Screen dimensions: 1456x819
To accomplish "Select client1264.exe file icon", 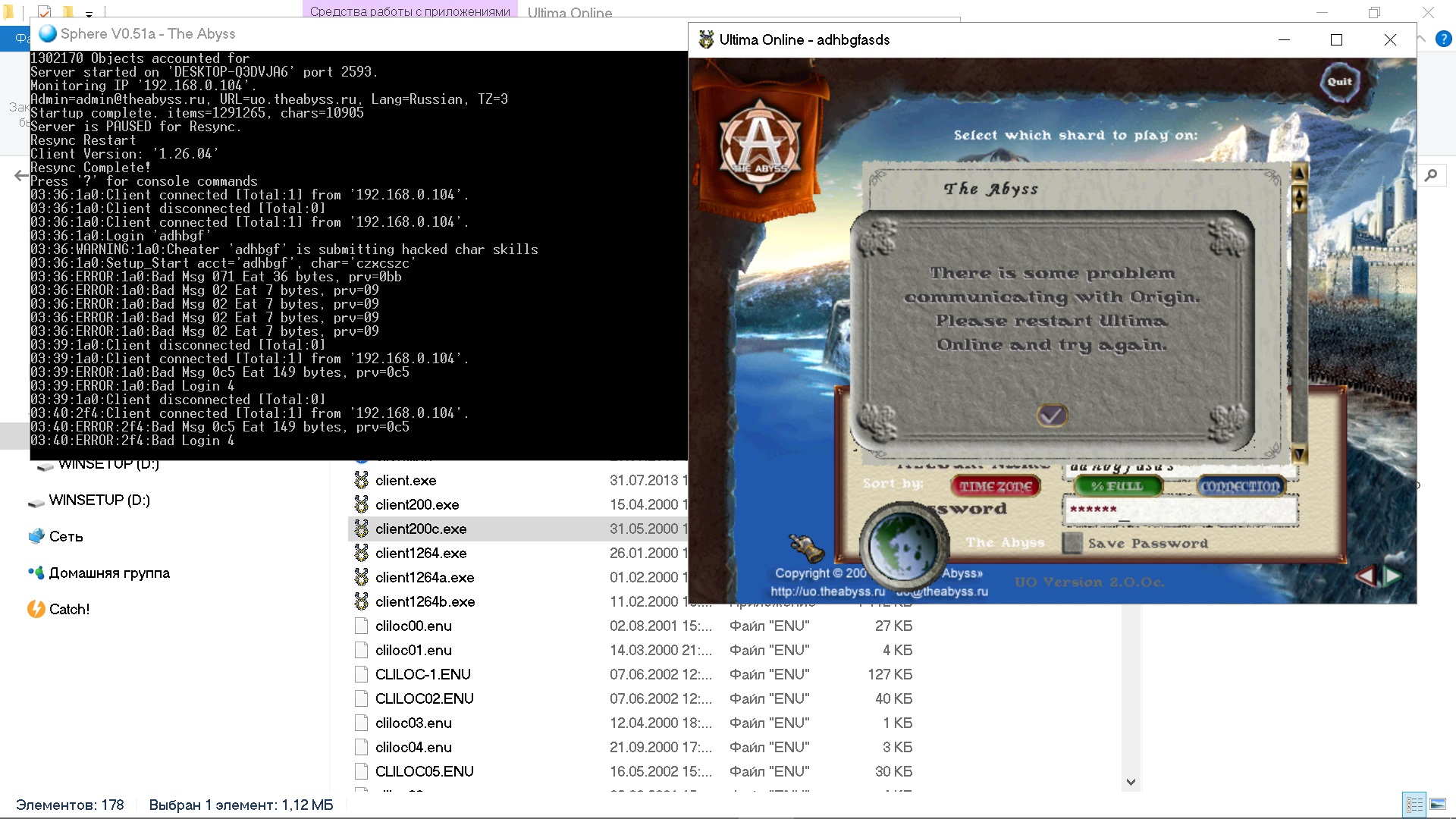I will tap(362, 553).
